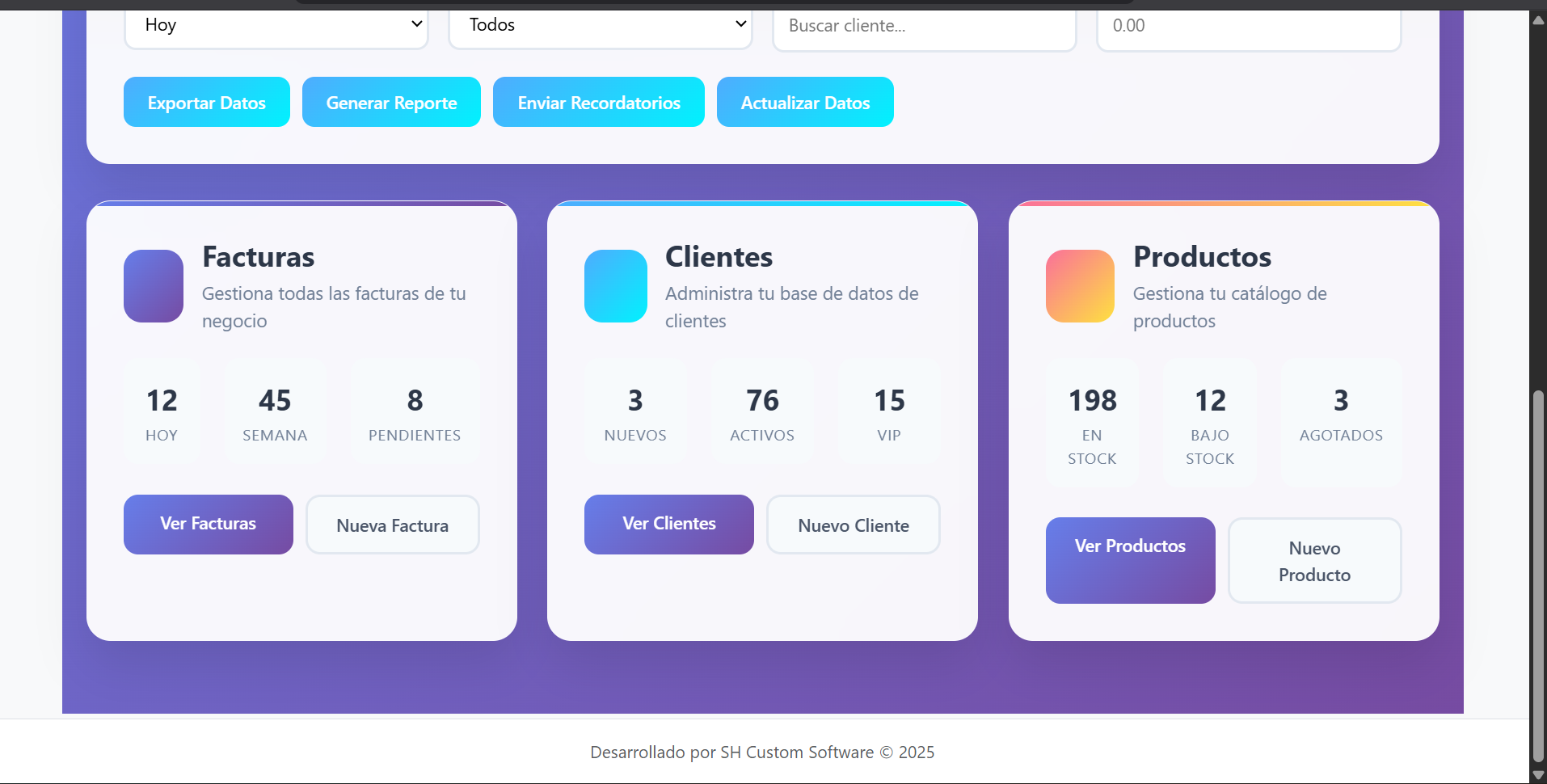The image size is (1547, 784).
Task: Open the Ver Clientes list
Action: (668, 525)
